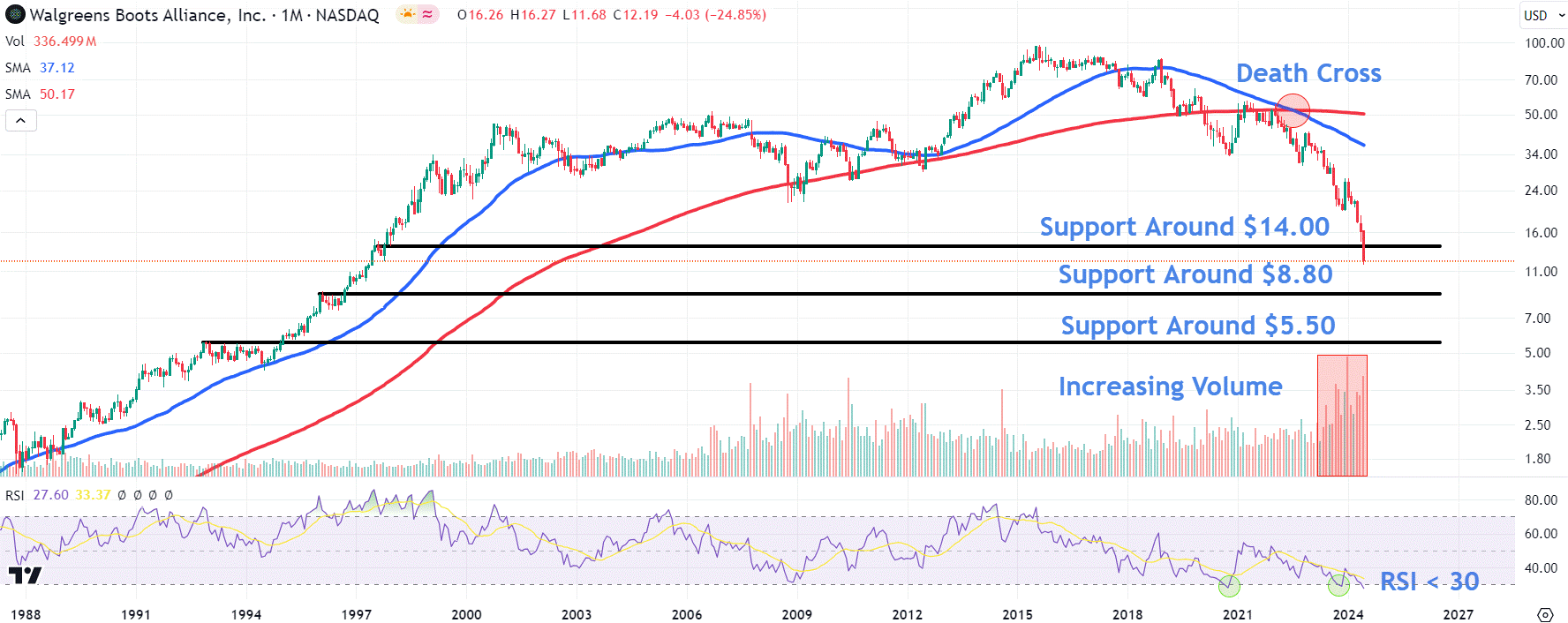Collapse the indicator legend with chevron button
This screenshot has width=1568, height=623.
tap(21, 121)
